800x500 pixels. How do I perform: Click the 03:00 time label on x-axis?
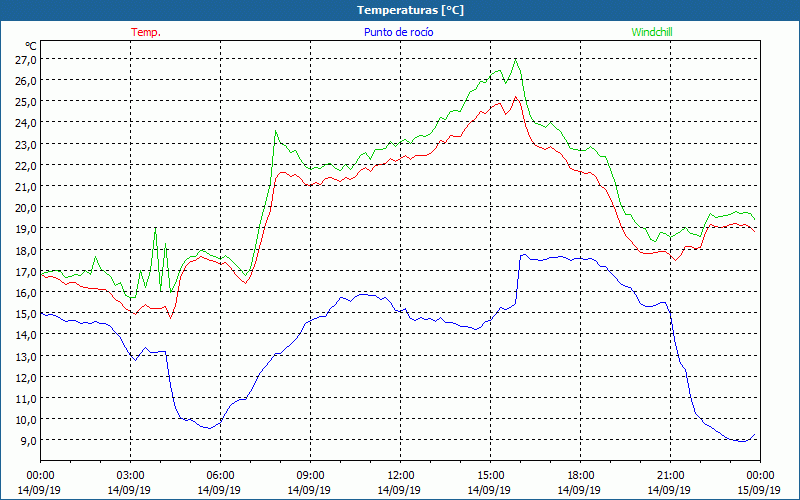tap(129, 476)
